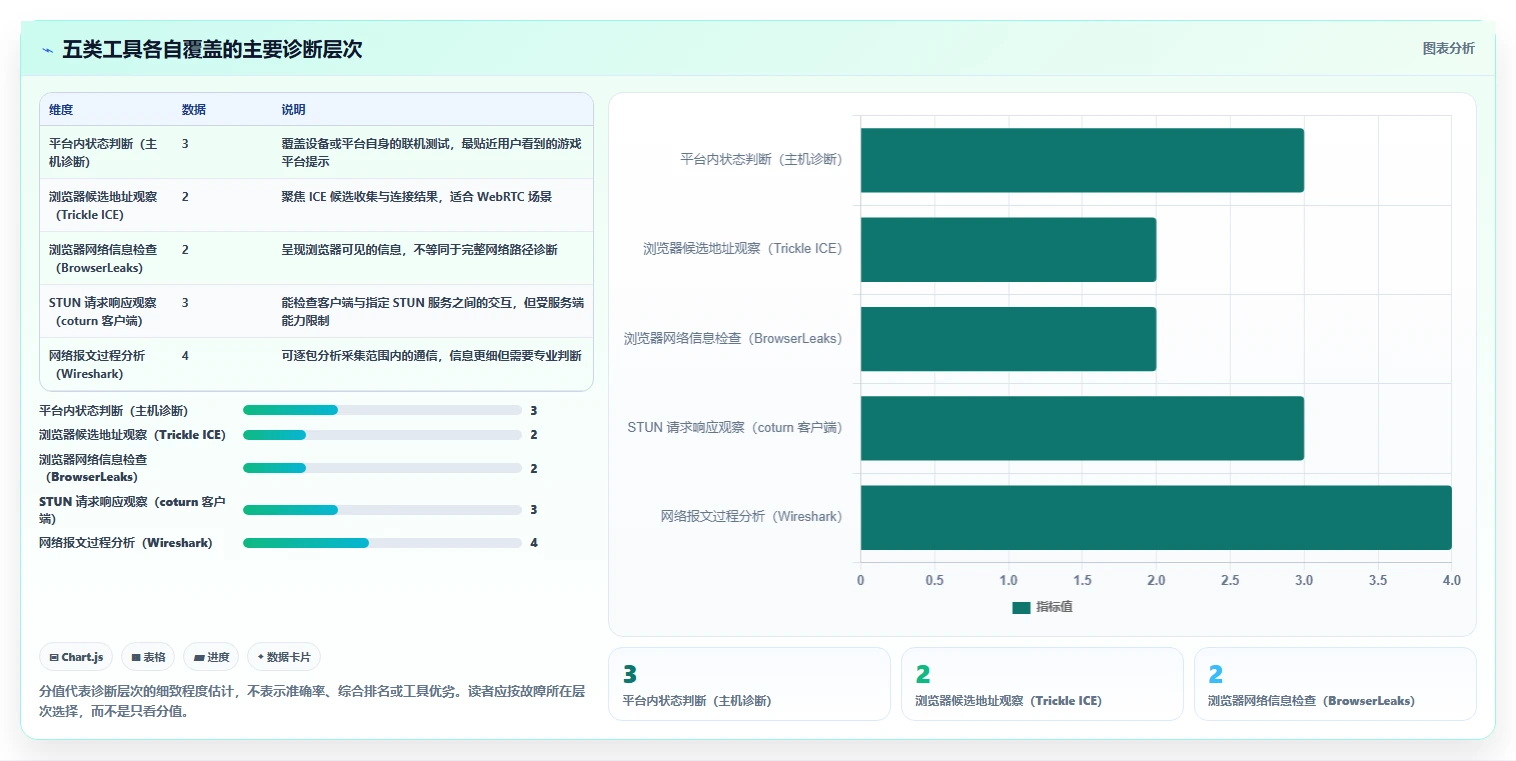Click table cell 平台内状态判断（主机诊断）
The width and height of the screenshot is (1516, 761).
[x=106, y=152]
